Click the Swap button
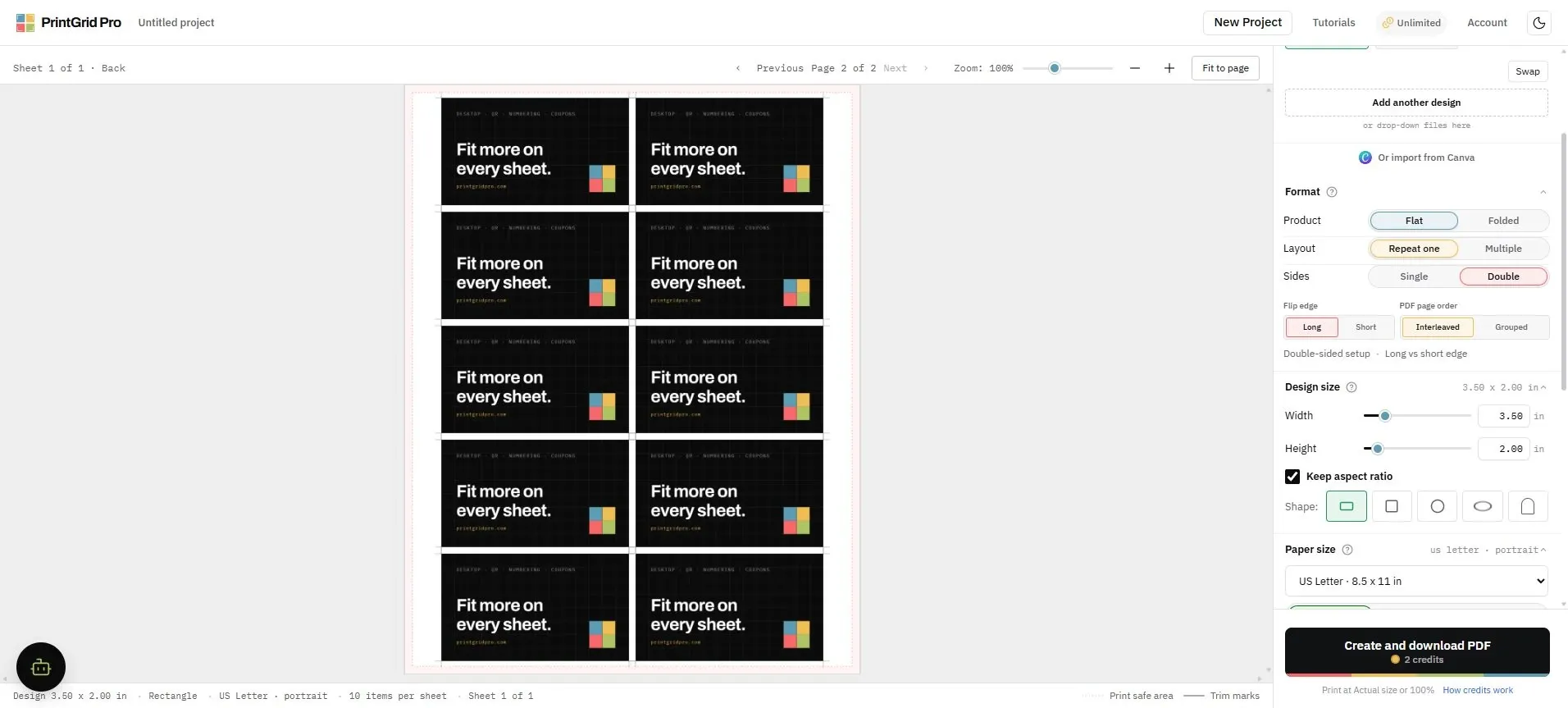This screenshot has width=1568, height=708. (1527, 71)
